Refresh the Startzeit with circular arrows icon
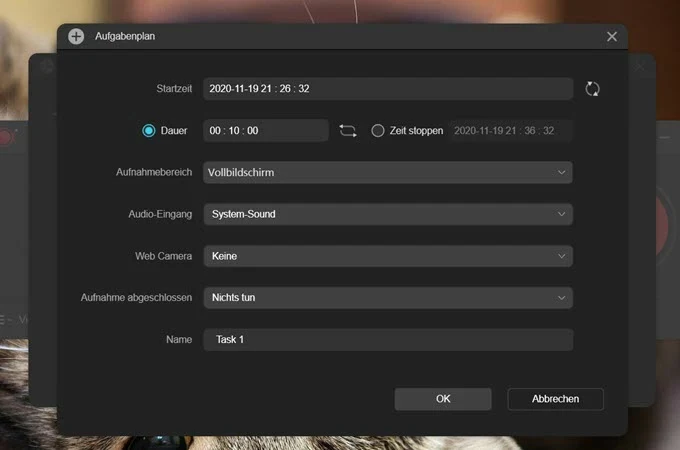The image size is (680, 450). tap(592, 89)
